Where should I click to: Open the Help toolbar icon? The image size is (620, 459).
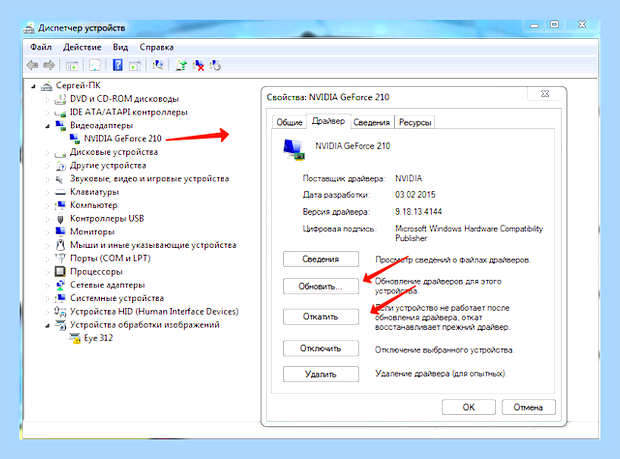point(117,65)
